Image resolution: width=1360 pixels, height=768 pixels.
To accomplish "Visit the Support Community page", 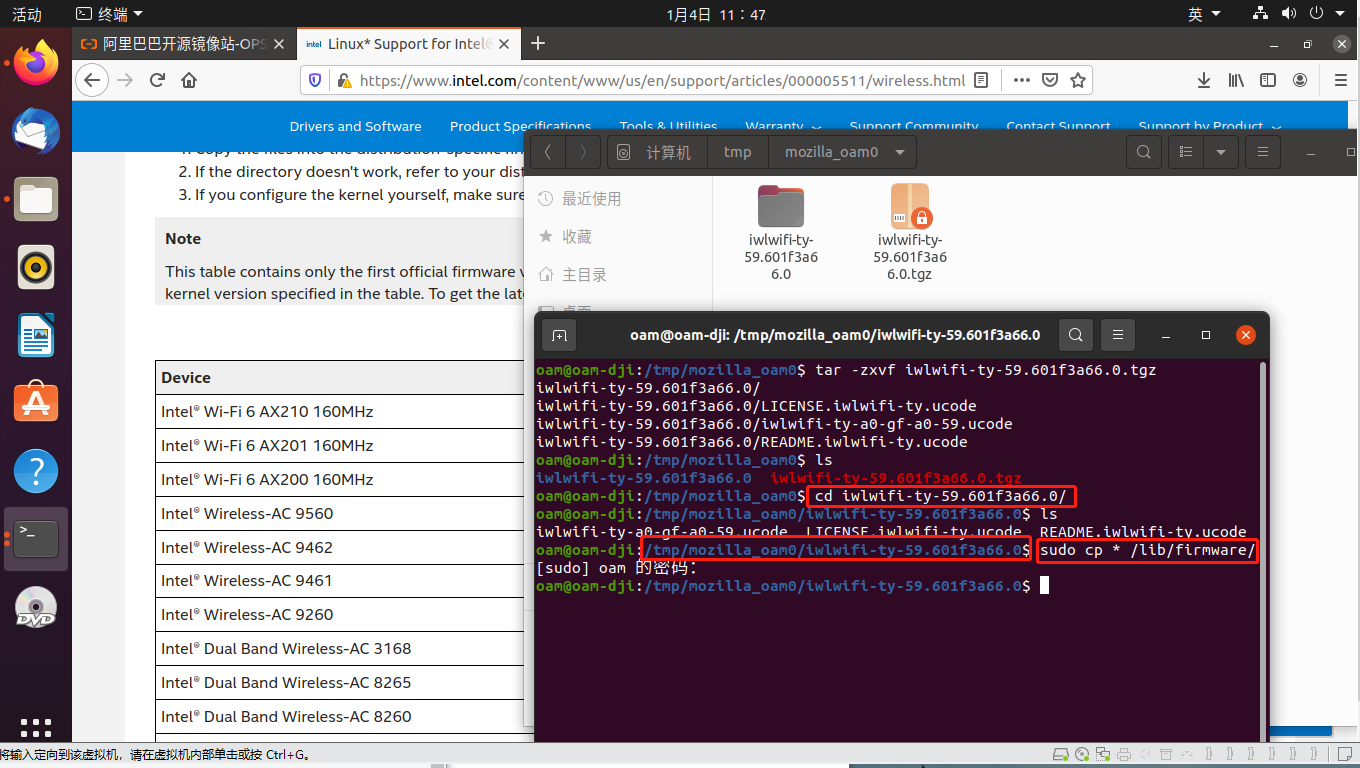I will tap(913, 126).
